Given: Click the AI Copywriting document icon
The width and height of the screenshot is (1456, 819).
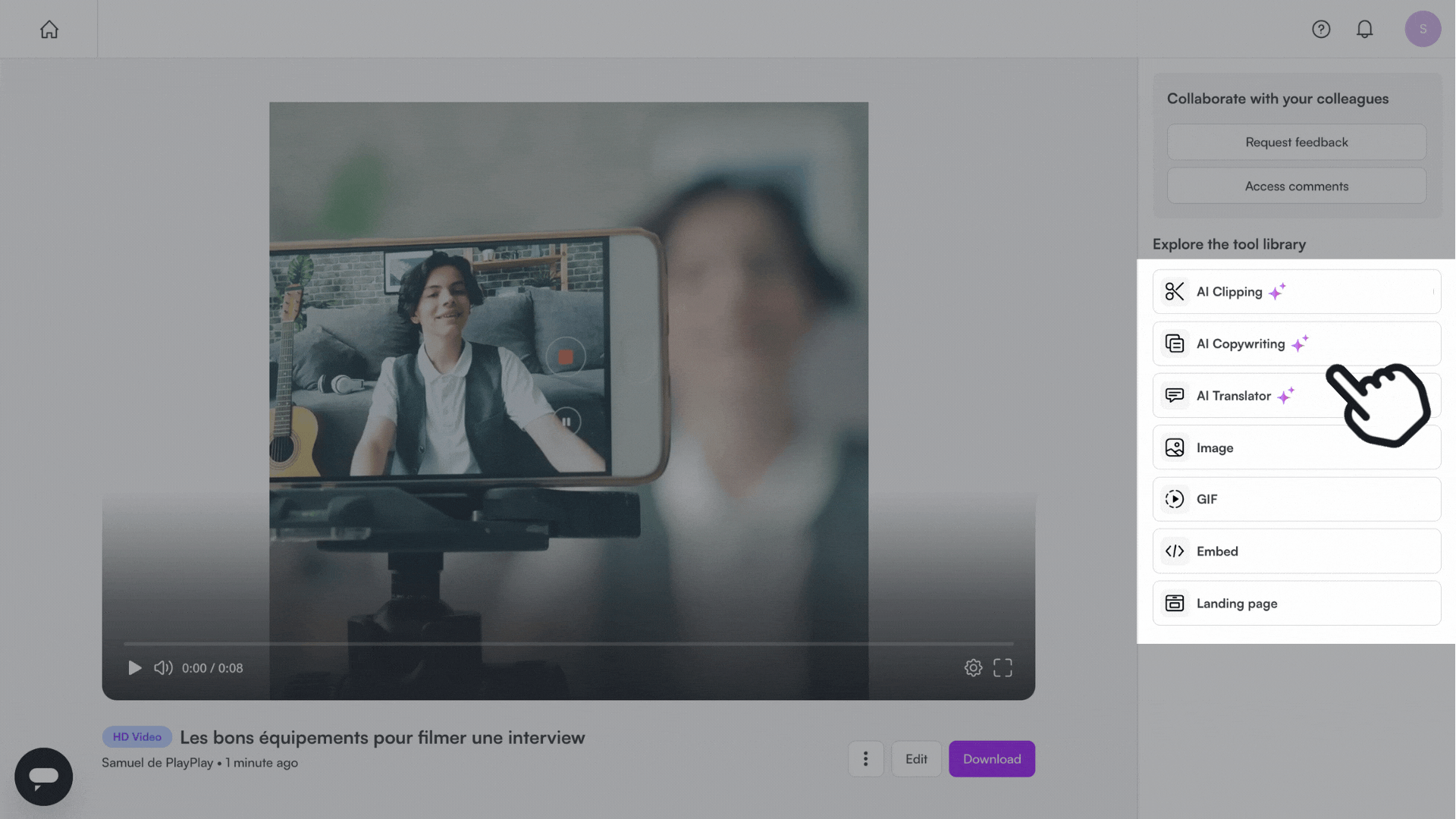Looking at the screenshot, I should coord(1175,344).
